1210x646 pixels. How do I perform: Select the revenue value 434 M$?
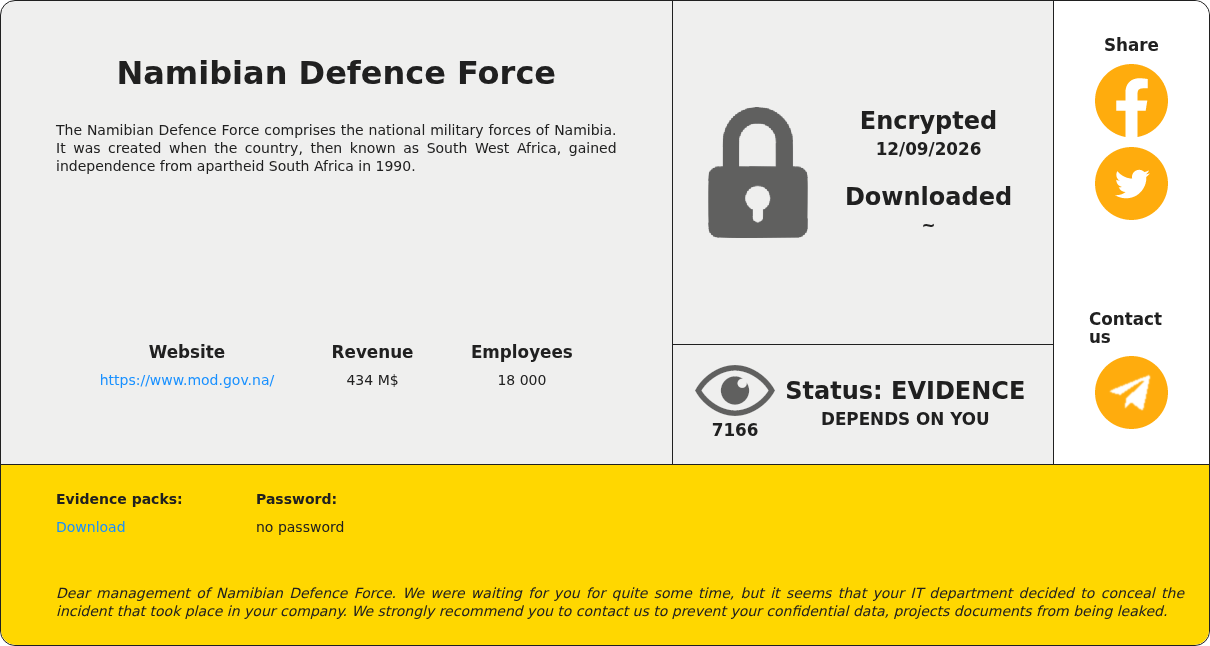coord(372,380)
